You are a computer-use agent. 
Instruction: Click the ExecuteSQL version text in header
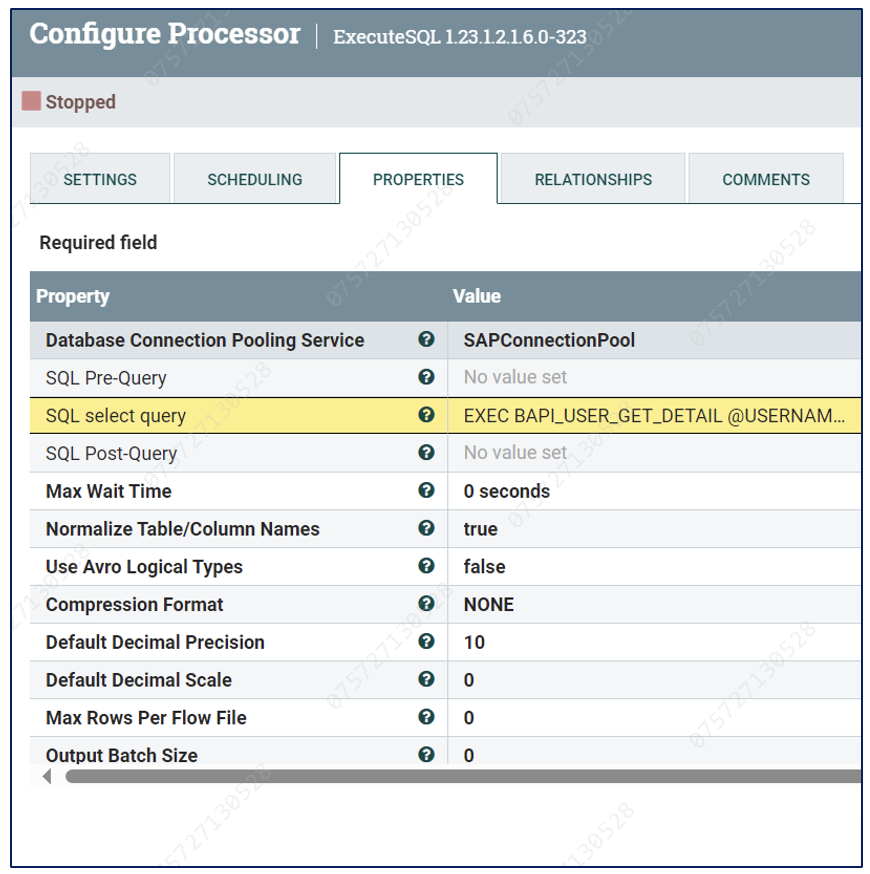pos(459,37)
